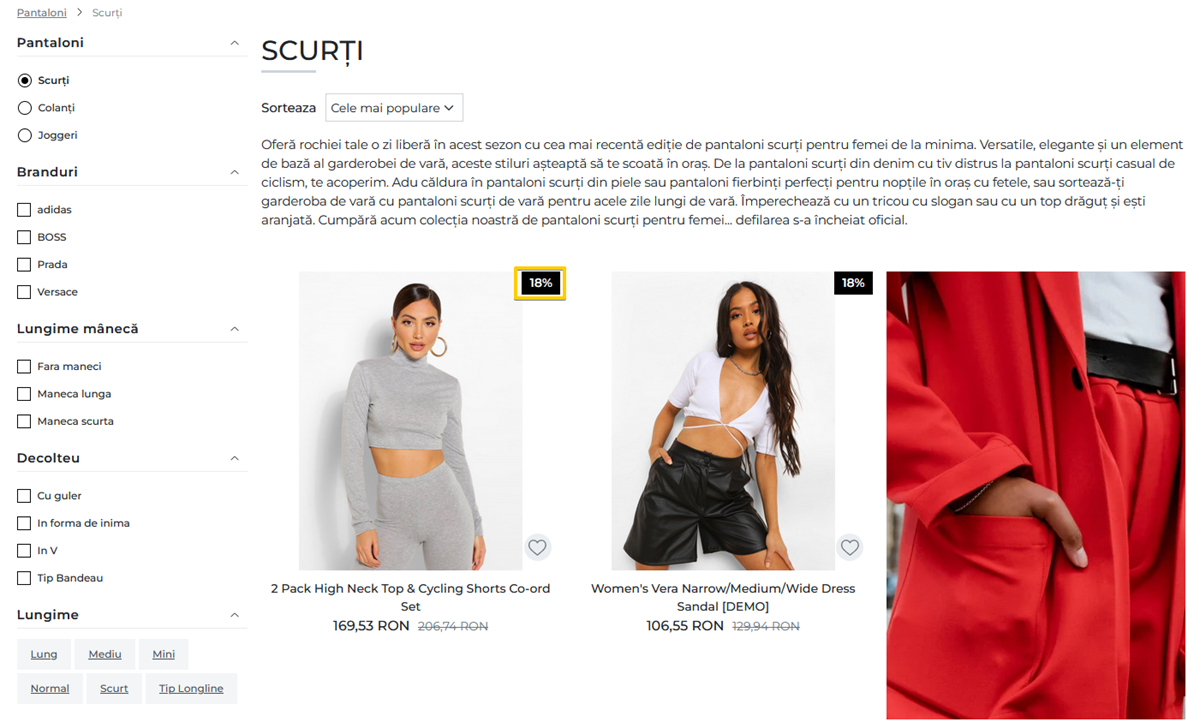
Task: Select the Colanți radio option
Action: click(25, 108)
